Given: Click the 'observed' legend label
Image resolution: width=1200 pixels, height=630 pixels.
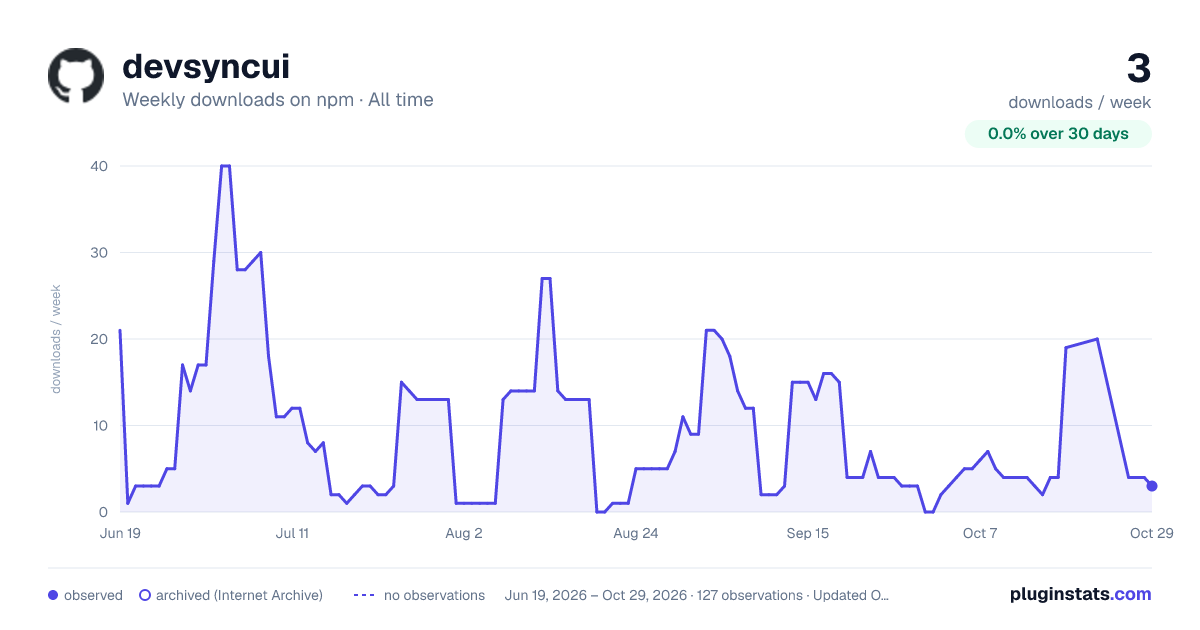Looking at the screenshot, I should [93, 595].
